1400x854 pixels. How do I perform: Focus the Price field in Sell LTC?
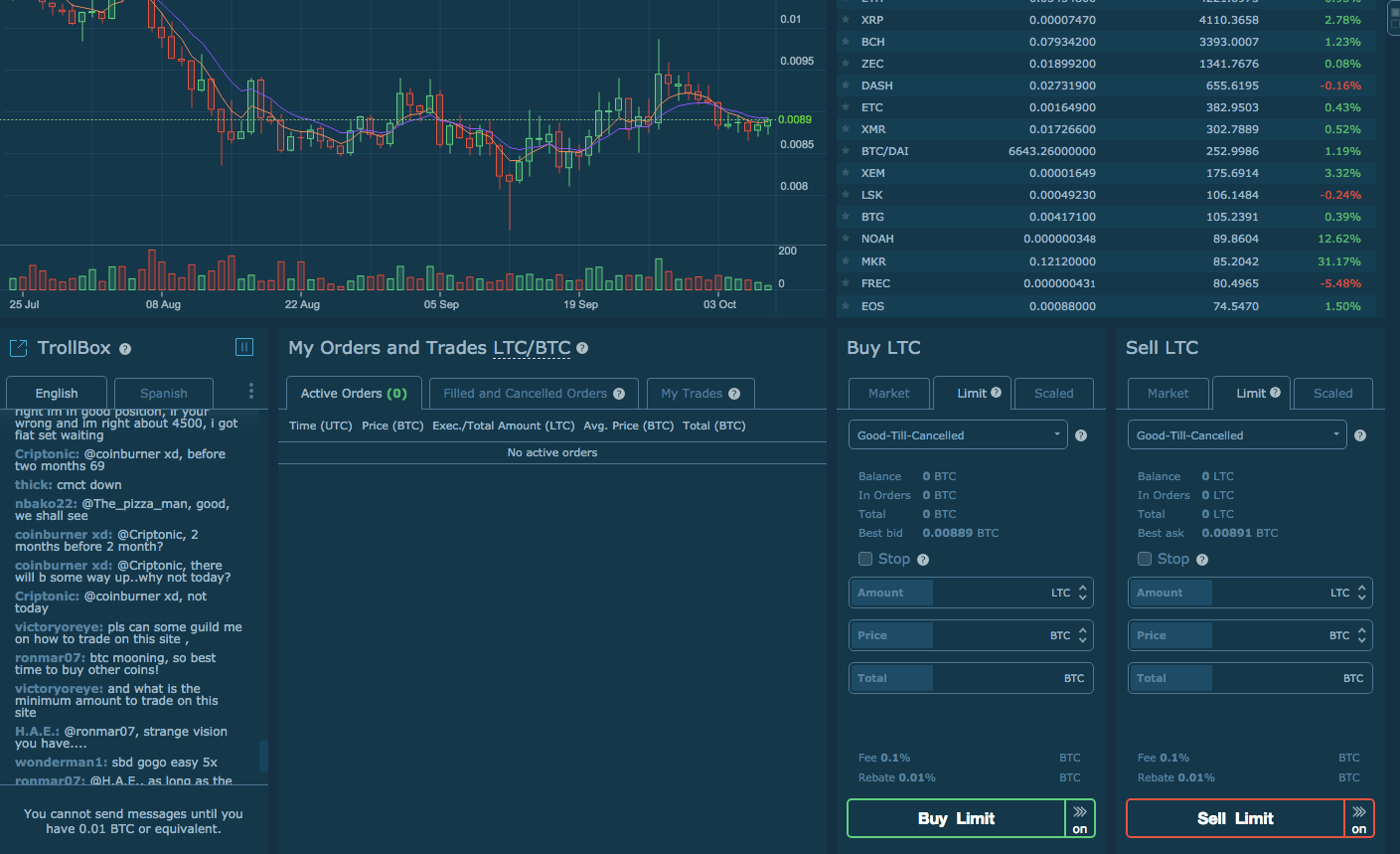click(1250, 635)
